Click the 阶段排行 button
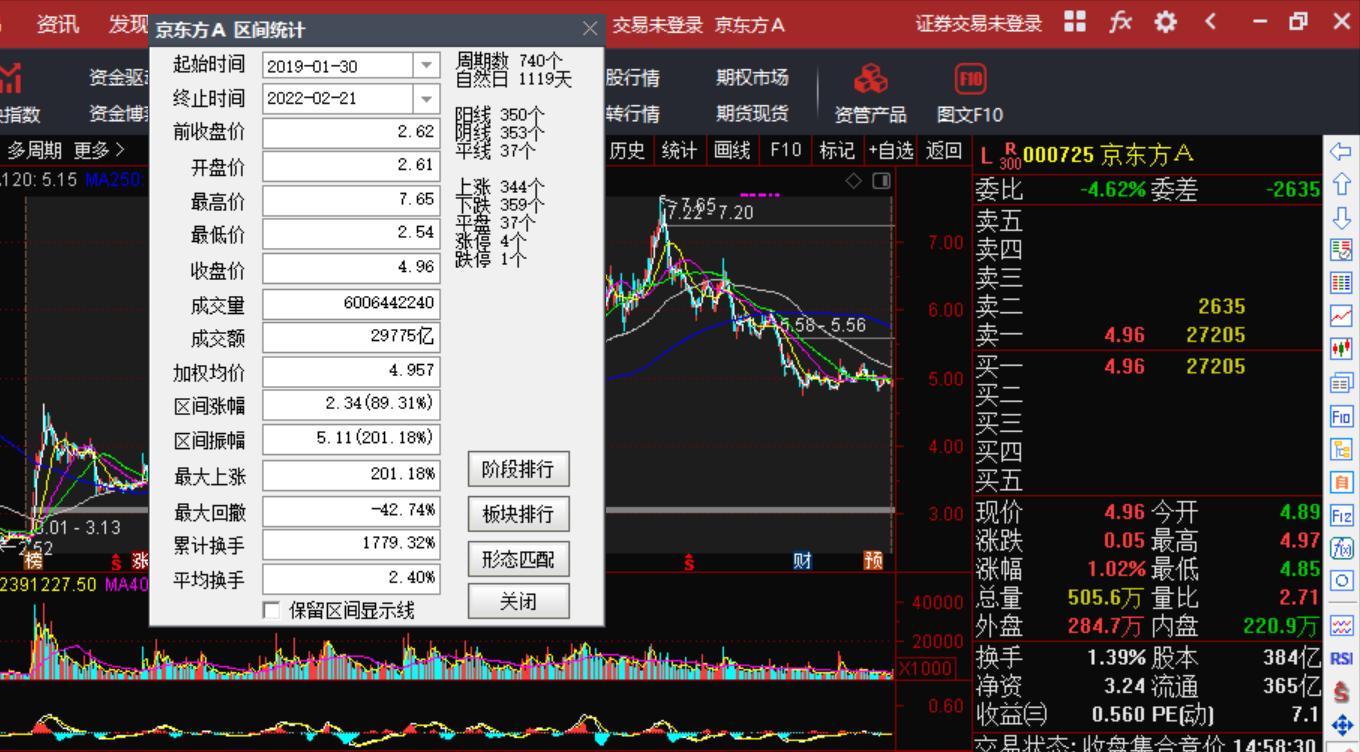Image resolution: width=1360 pixels, height=752 pixels. coord(518,469)
